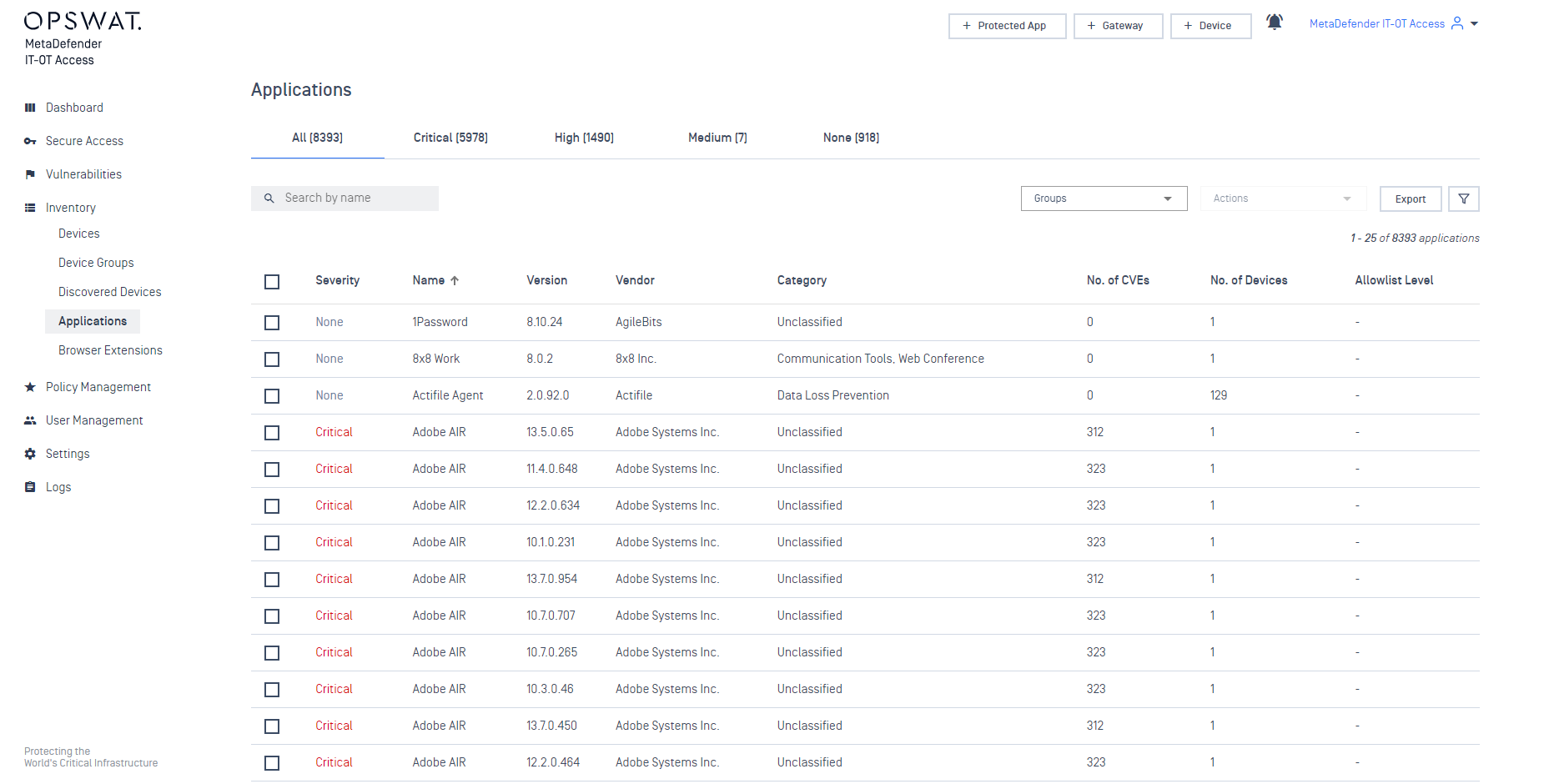The image size is (1544, 784).
Task: Select Applications in sidebar
Action: (93, 321)
